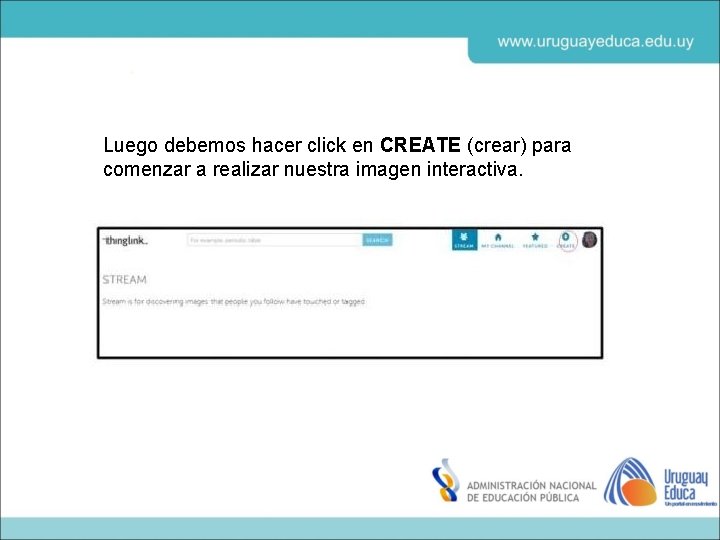Click the ThingLink logo
The image size is (720, 540).
pos(125,241)
